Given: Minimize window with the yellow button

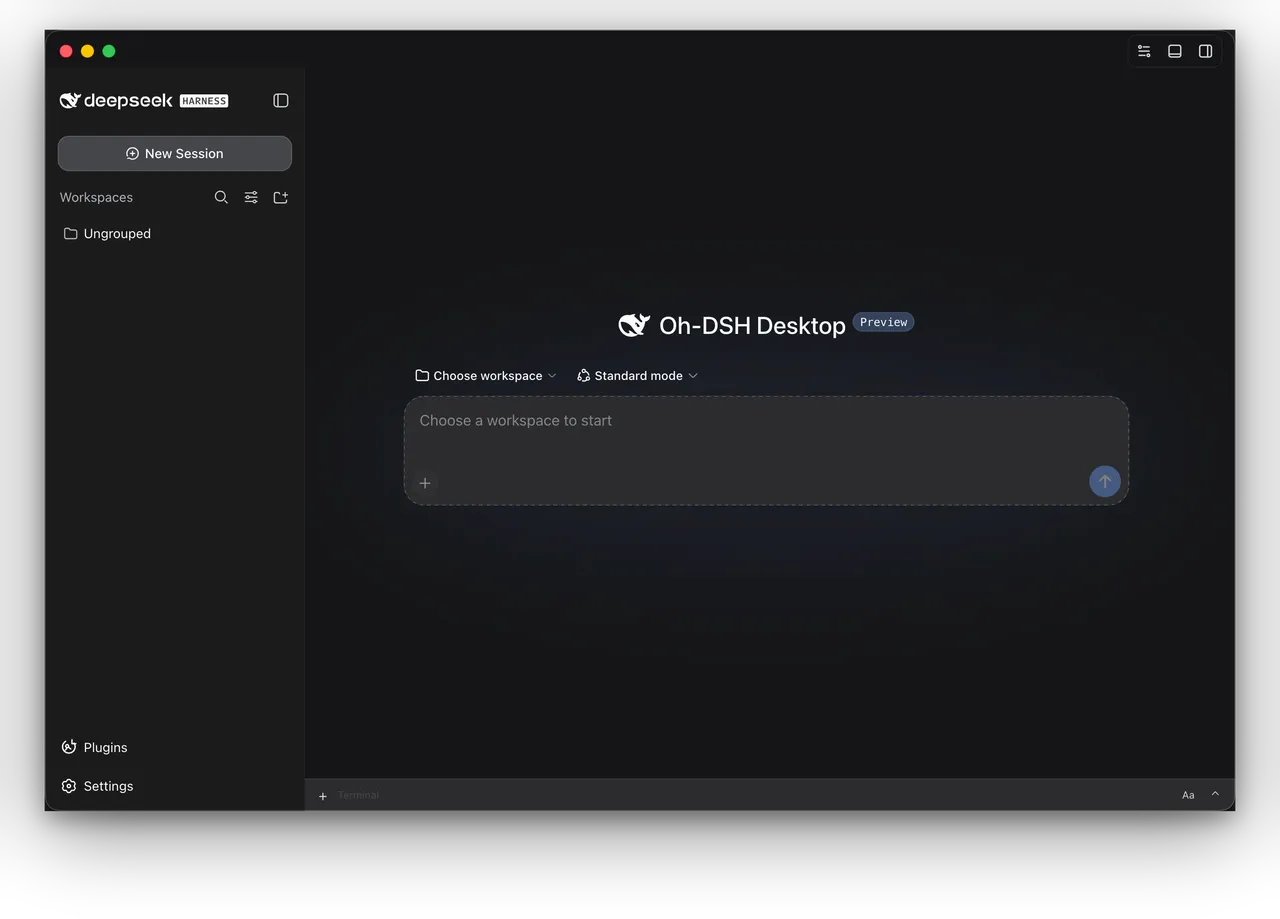Looking at the screenshot, I should pyautogui.click(x=88, y=51).
